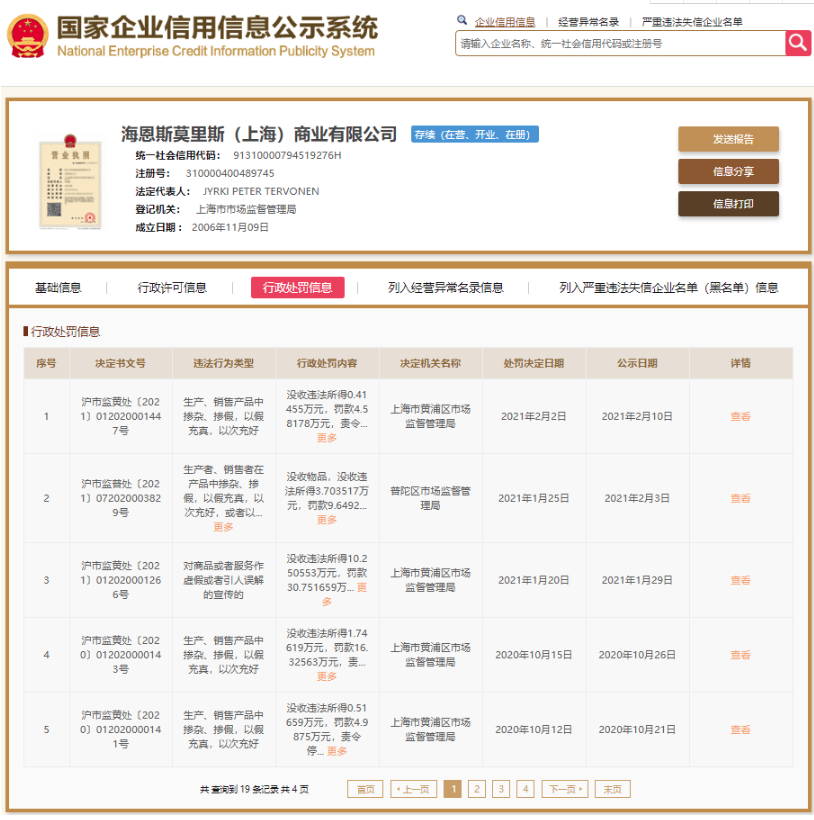Switch to the 基础信息 tab

[x=58, y=288]
